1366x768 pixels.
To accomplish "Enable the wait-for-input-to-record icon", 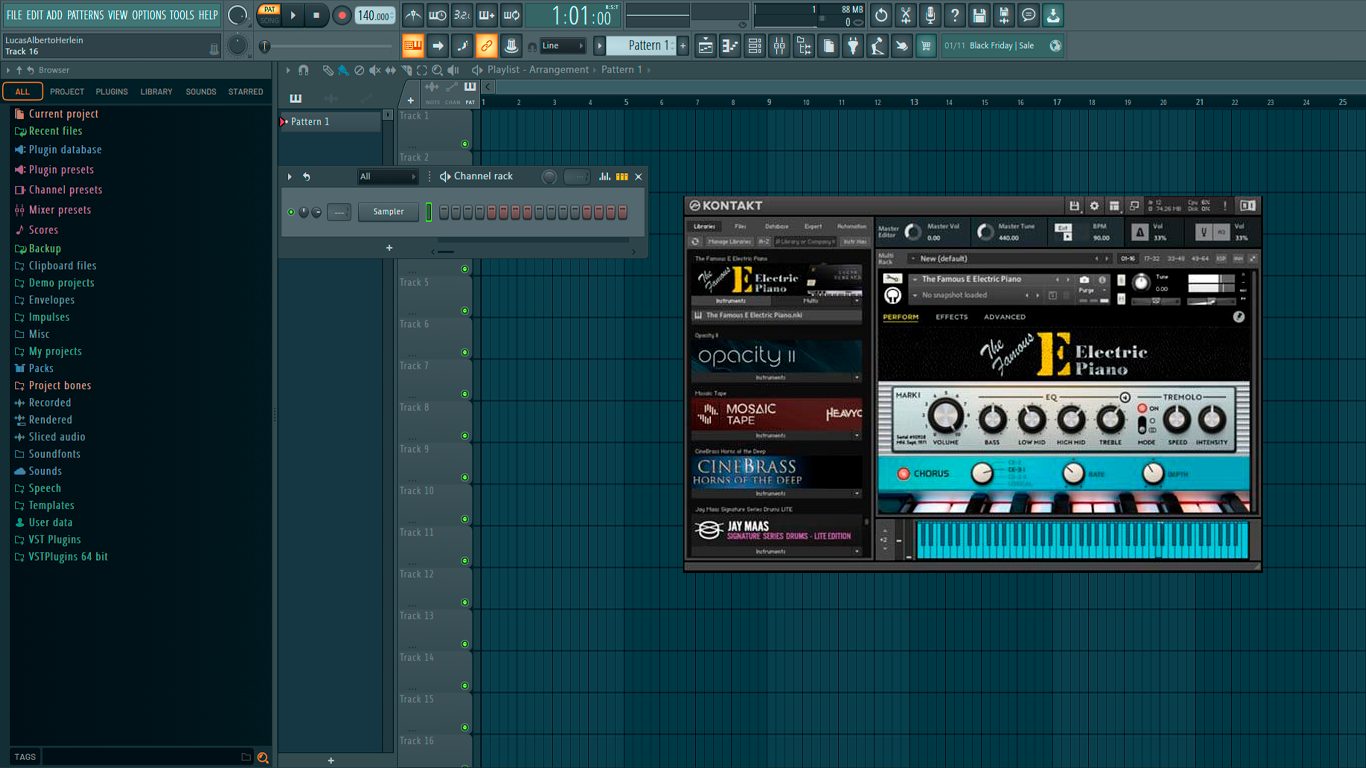I will click(437, 15).
